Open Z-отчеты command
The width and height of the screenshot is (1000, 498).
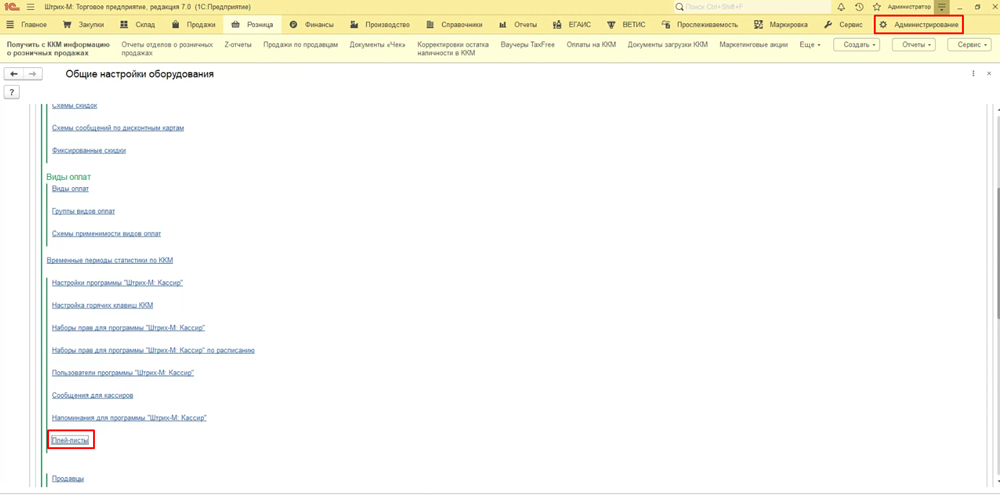pos(238,45)
